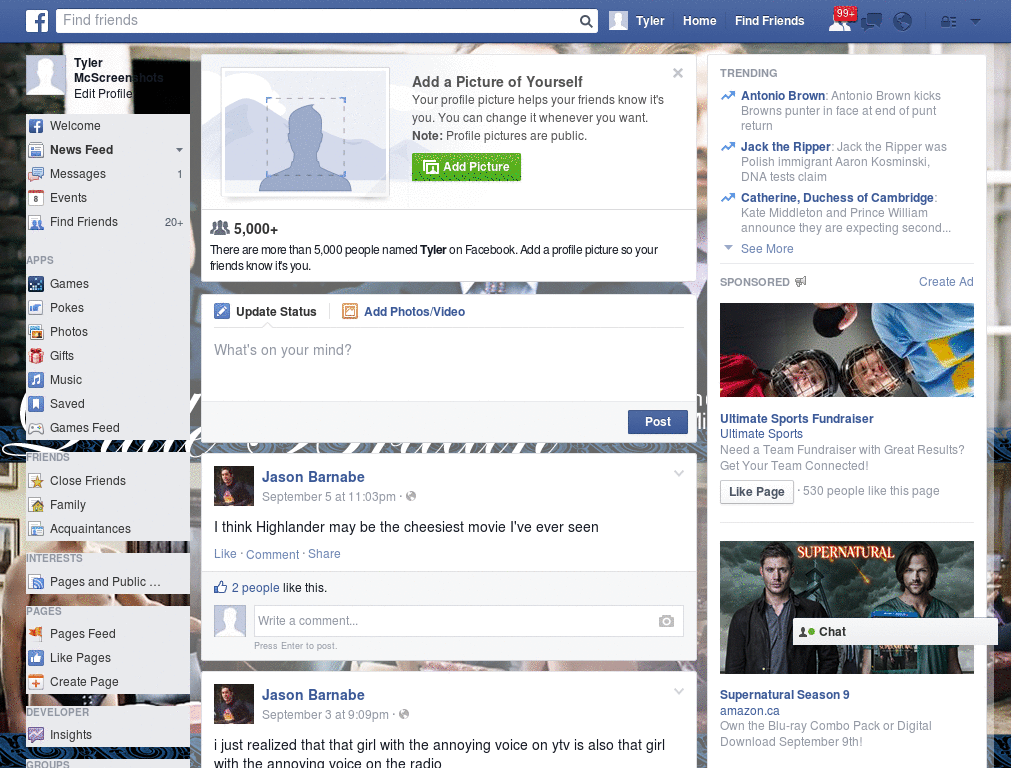This screenshot has height=768, width=1024.
Task: Click Like Page for Ultimate Sports
Action: [x=757, y=492]
